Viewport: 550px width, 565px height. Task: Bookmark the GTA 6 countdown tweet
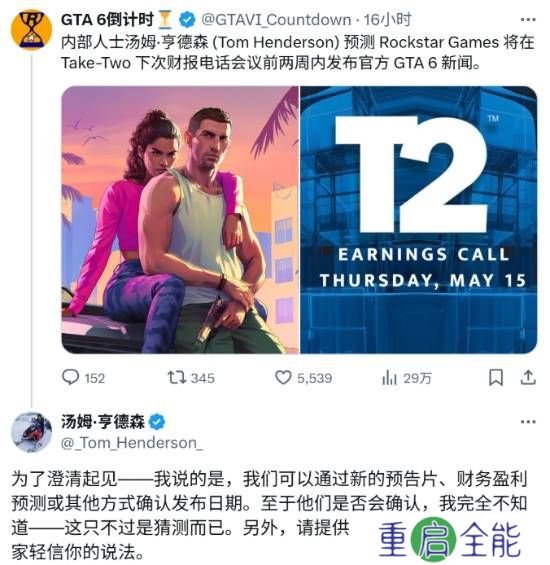(496, 378)
